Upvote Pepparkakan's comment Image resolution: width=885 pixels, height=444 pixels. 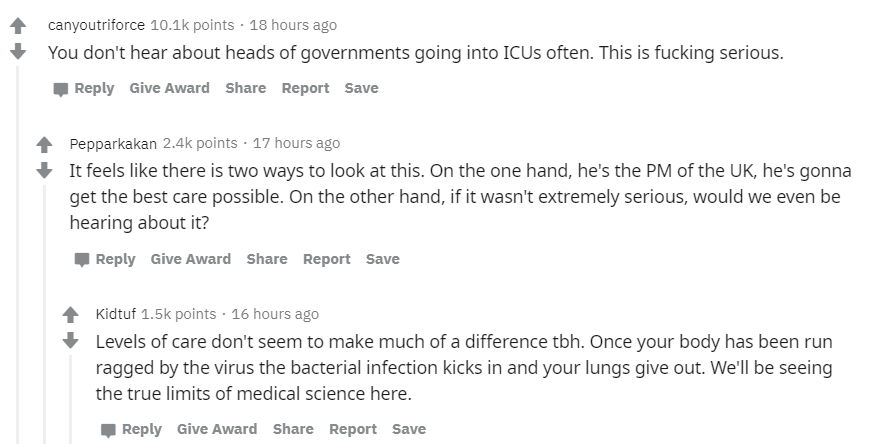pos(44,144)
